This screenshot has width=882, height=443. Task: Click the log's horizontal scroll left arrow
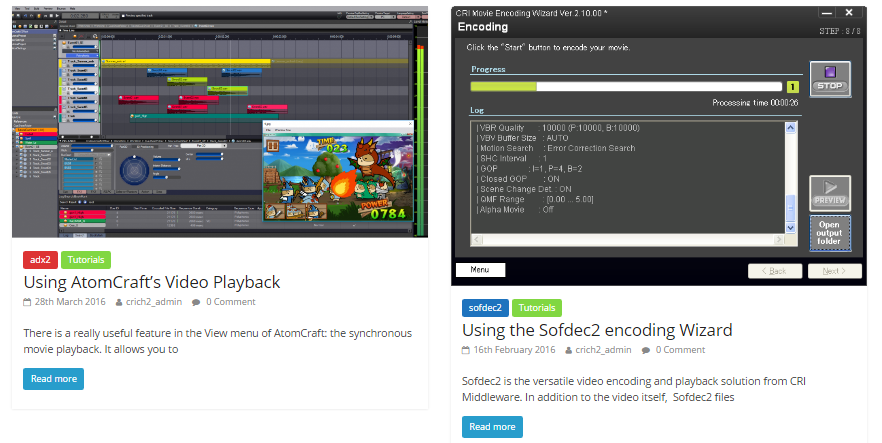point(476,239)
